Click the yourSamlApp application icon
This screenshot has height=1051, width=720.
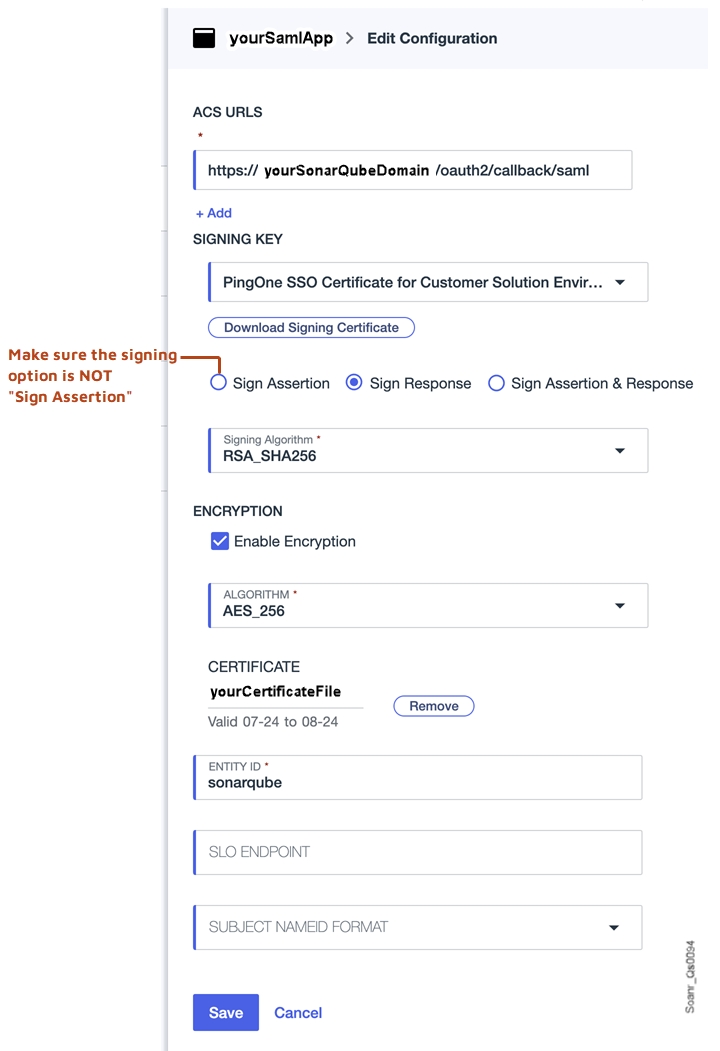click(206, 37)
